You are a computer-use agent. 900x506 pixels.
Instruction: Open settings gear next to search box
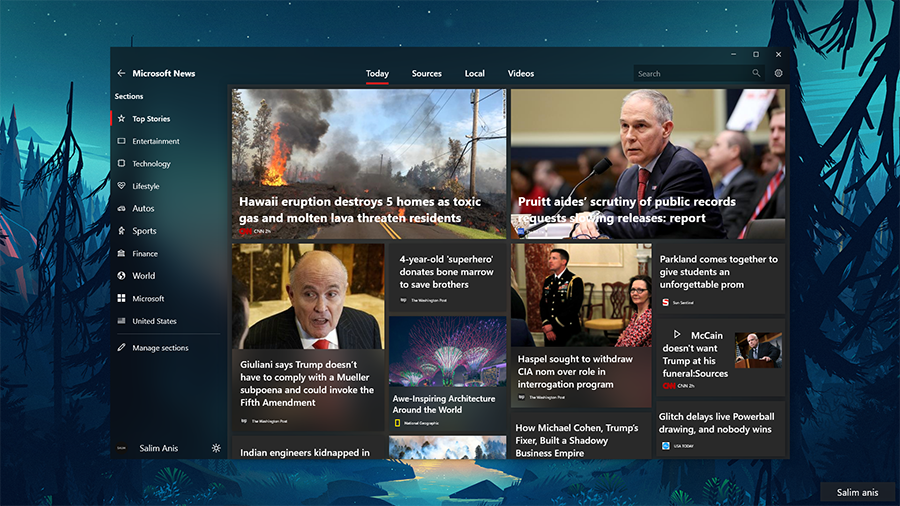778,73
